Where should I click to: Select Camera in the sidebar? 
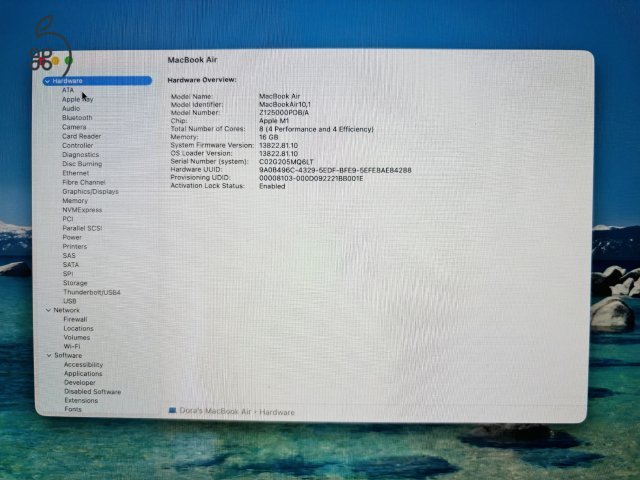pos(74,127)
